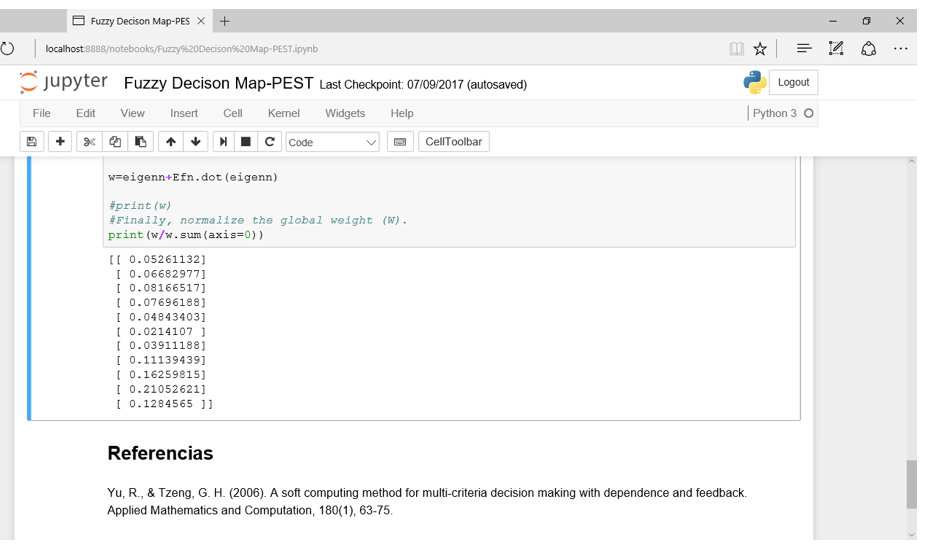
Task: Click the Logout button
Action: [x=793, y=82]
